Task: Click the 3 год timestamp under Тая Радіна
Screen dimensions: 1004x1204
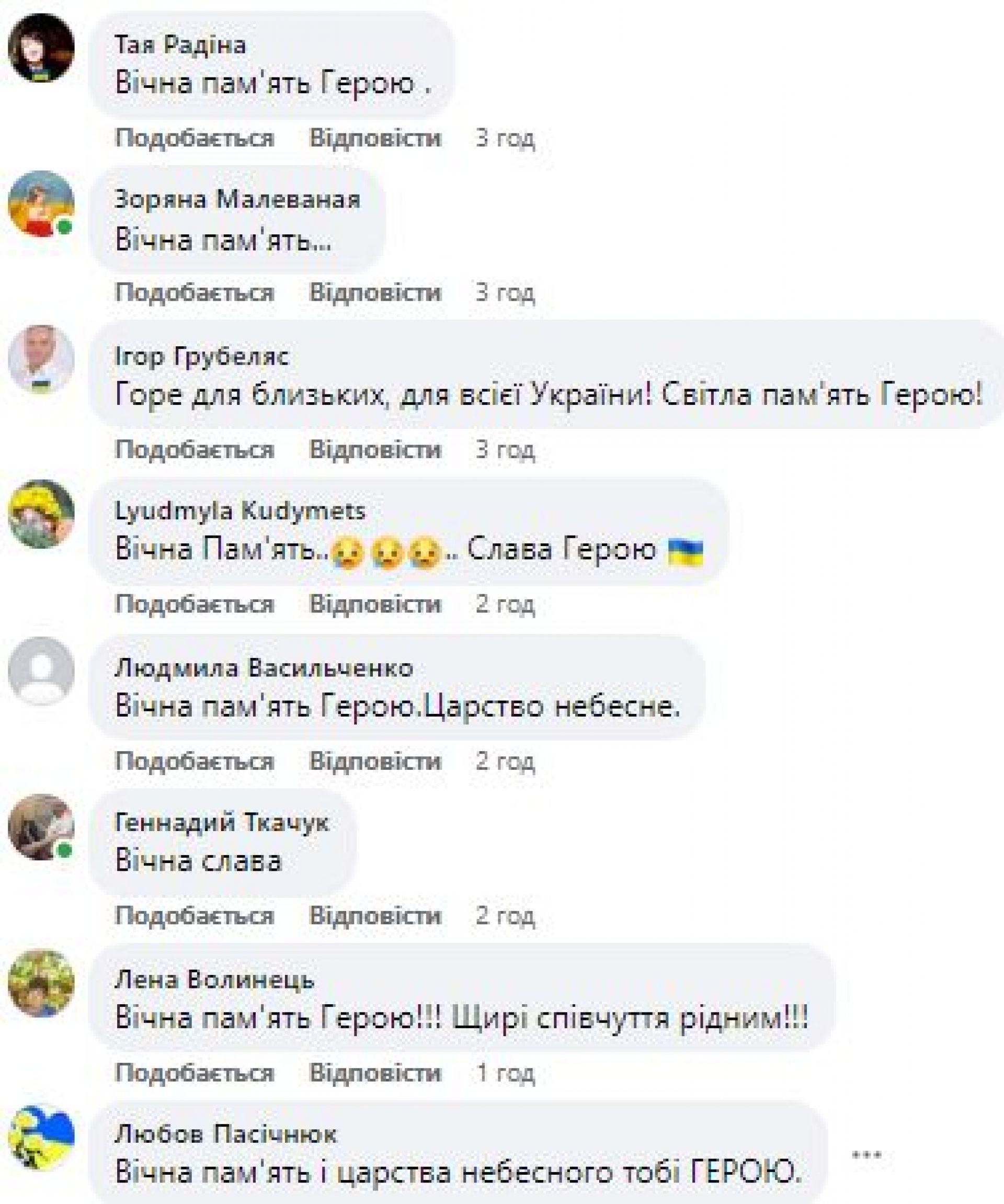Action: click(505, 138)
